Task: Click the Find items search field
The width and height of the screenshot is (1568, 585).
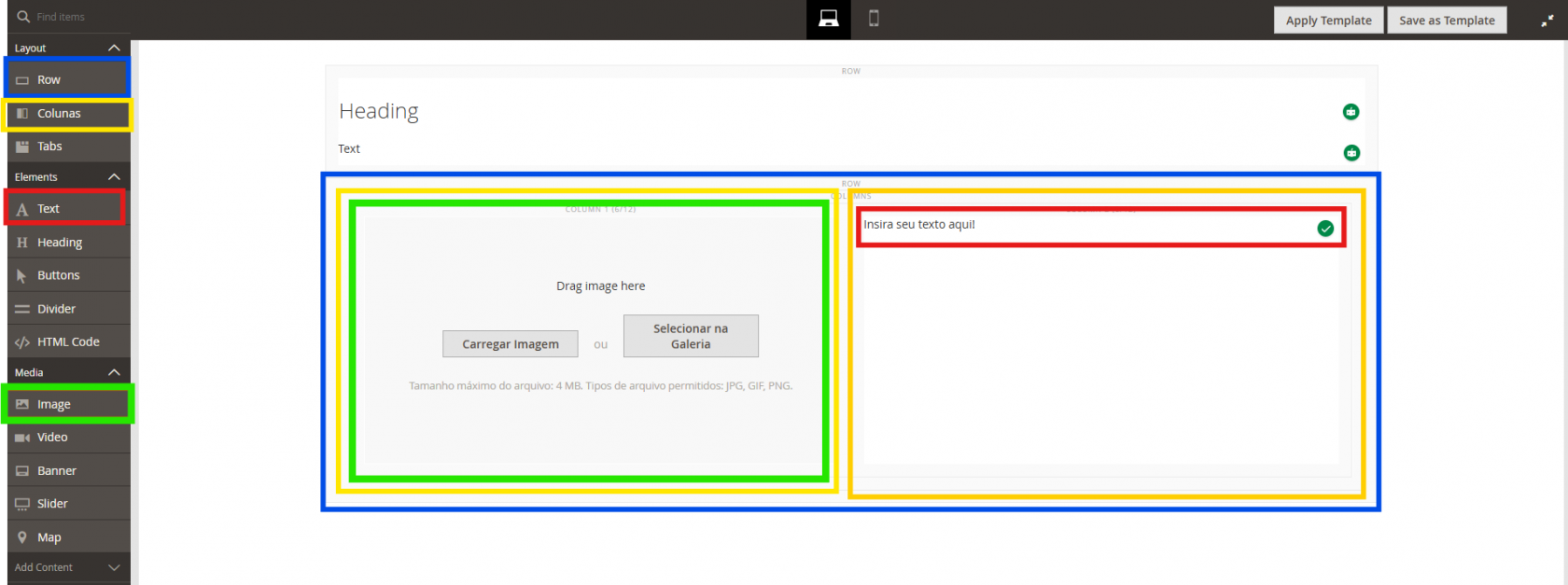Action: (75, 17)
